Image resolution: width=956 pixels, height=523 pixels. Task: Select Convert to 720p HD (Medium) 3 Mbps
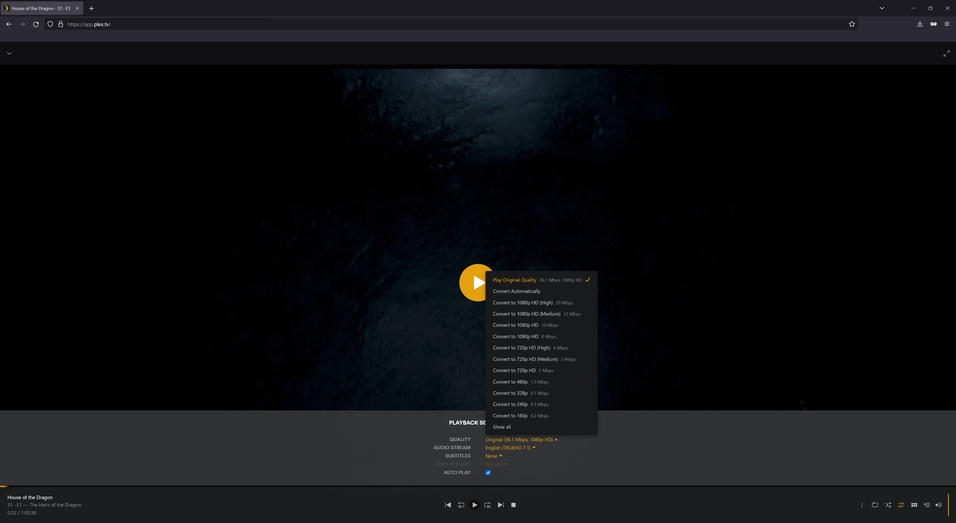click(541, 359)
